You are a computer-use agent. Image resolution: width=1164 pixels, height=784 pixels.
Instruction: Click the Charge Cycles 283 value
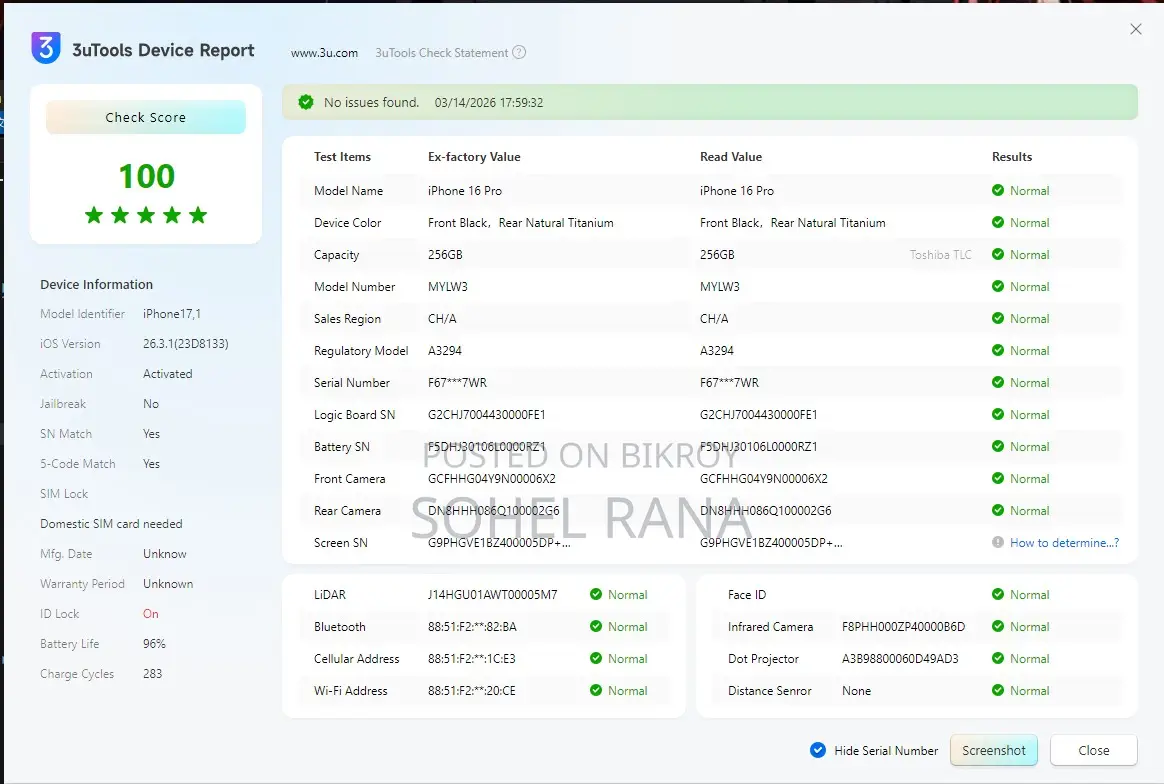tap(152, 673)
